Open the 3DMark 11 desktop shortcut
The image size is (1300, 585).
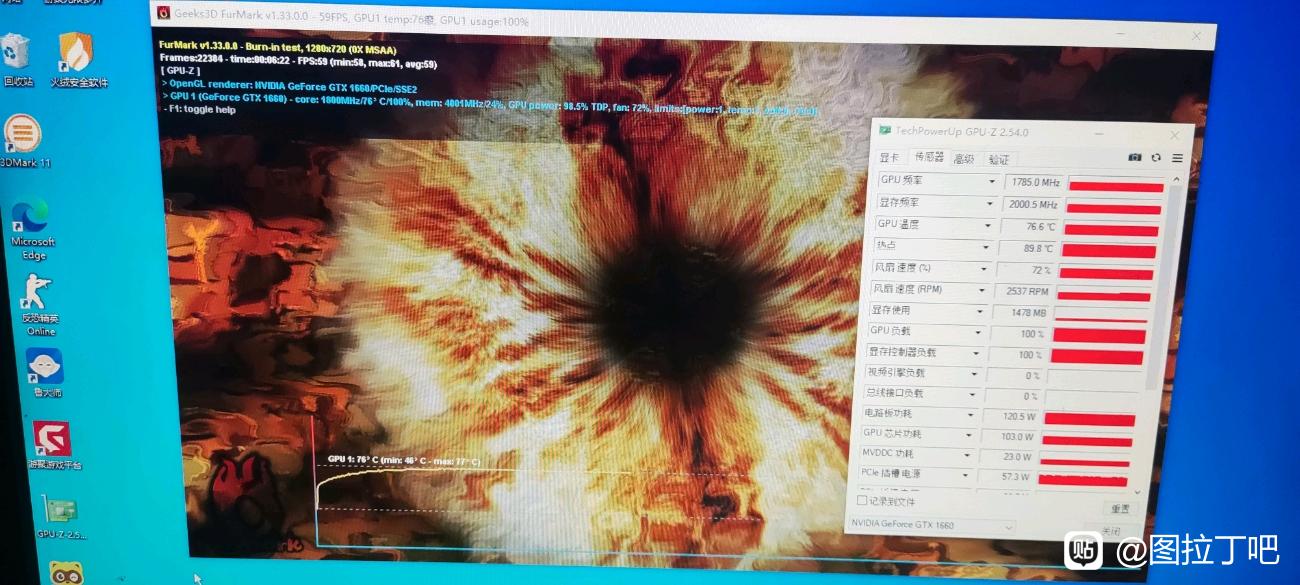(x=24, y=140)
